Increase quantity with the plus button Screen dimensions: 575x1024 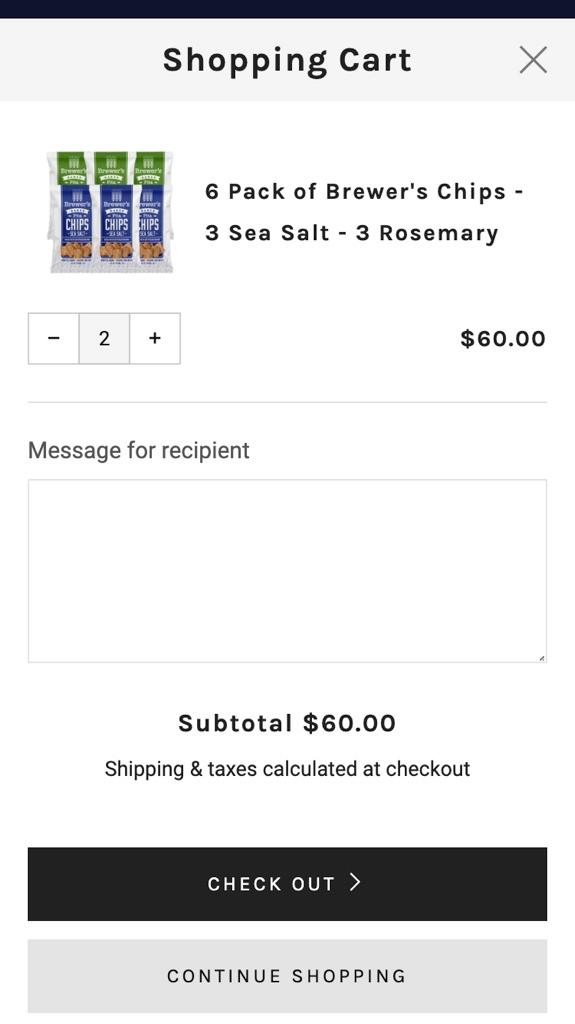point(155,338)
